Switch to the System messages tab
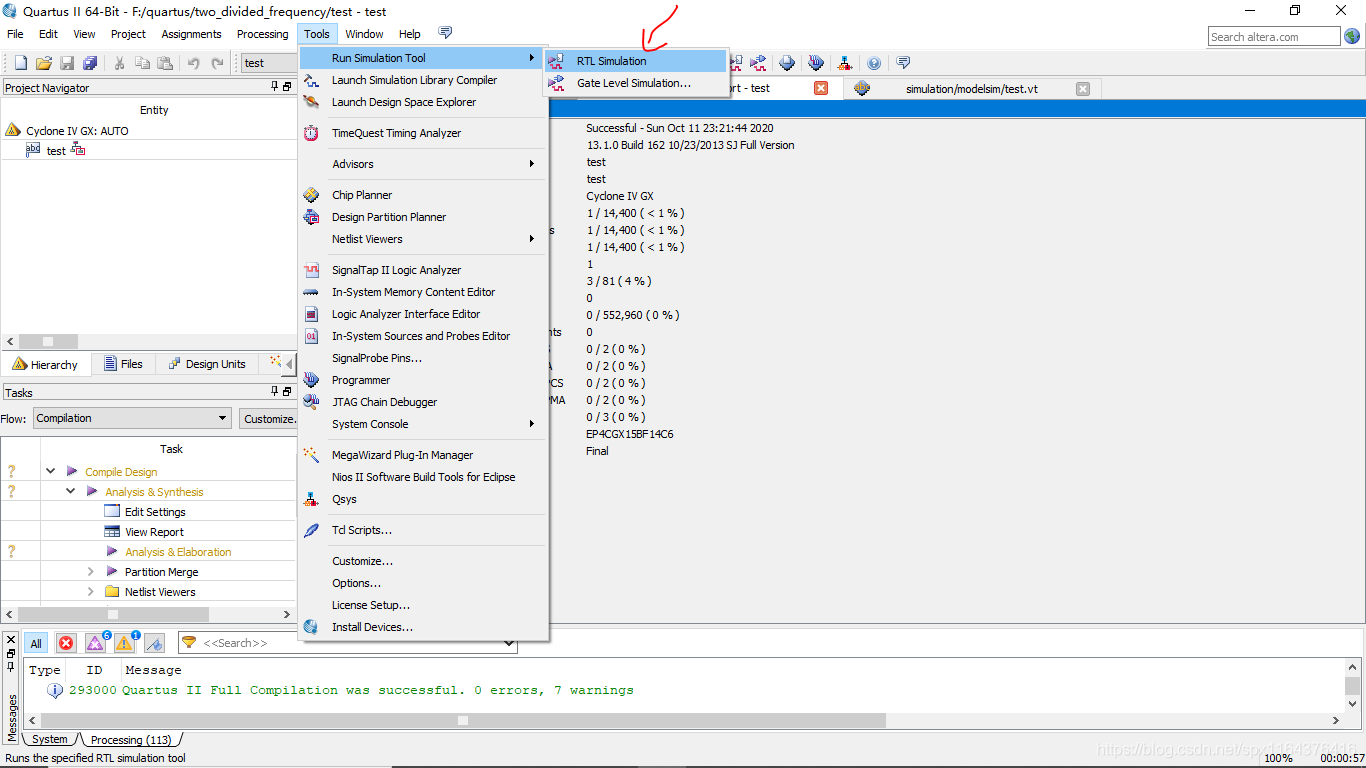The image size is (1366, 768). point(50,740)
